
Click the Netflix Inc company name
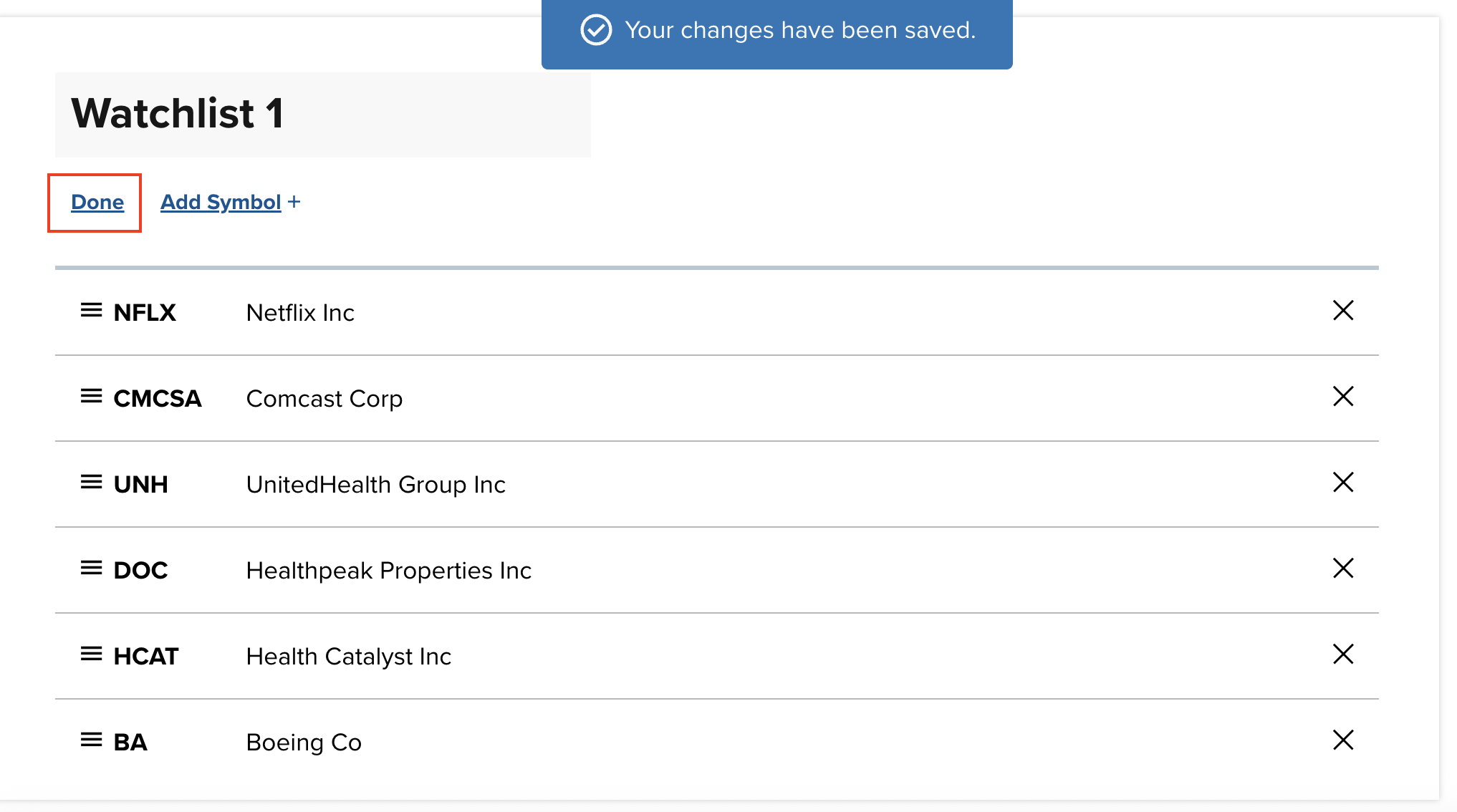pyautogui.click(x=300, y=313)
